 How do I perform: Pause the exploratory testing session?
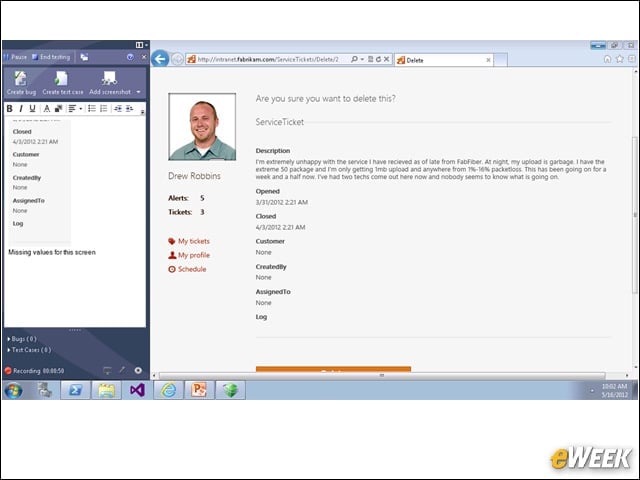[16, 57]
